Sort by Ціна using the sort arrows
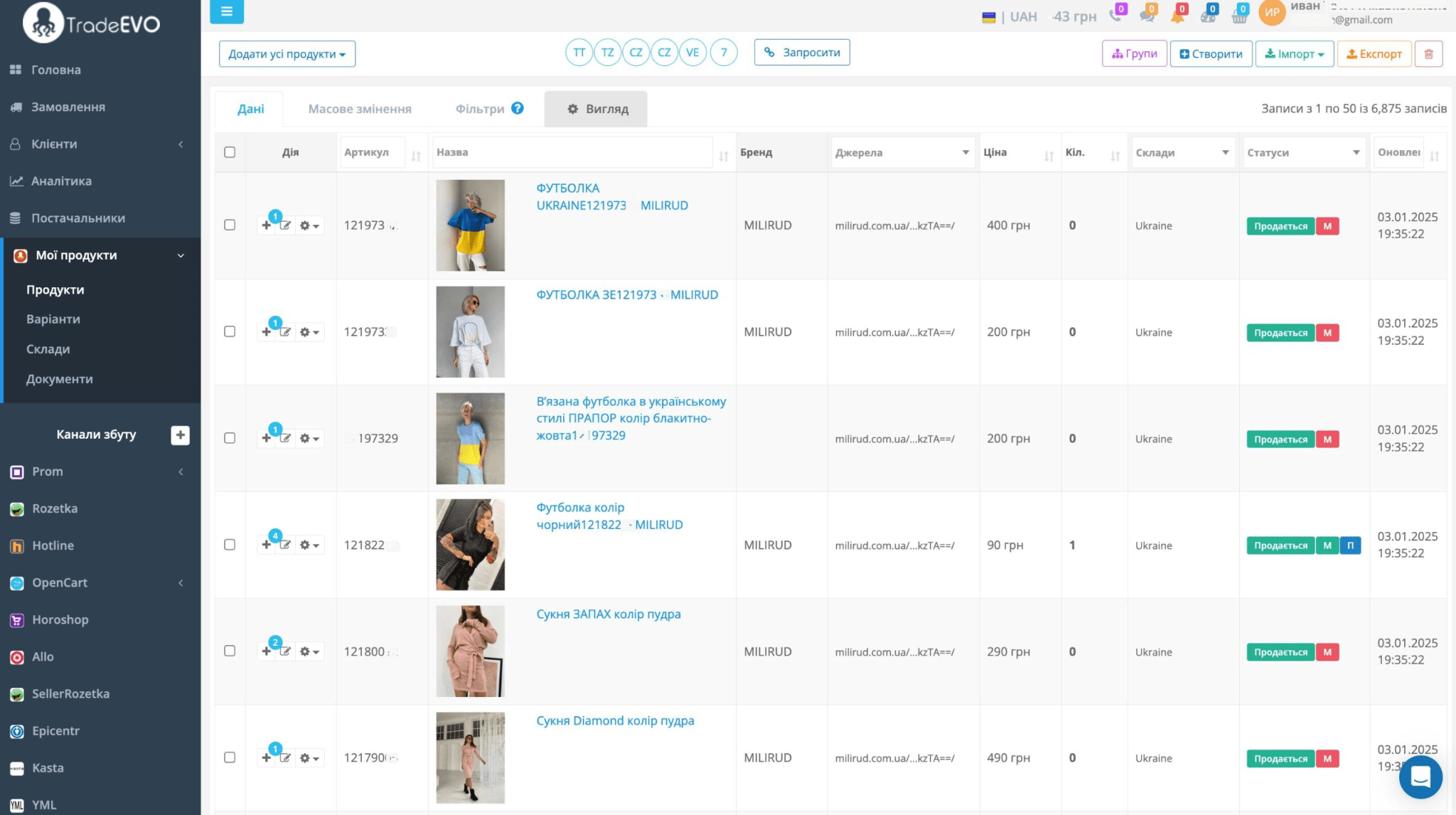This screenshot has width=1456, height=815. click(x=1049, y=156)
